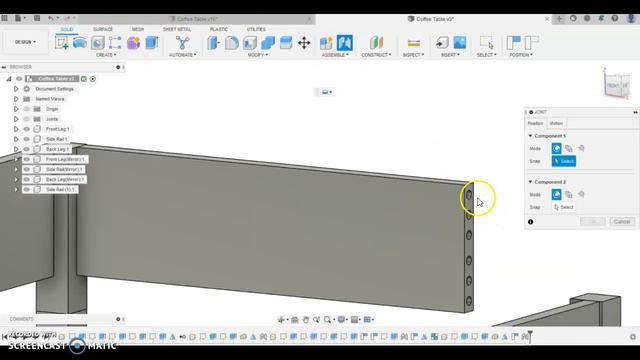Select the Fillet tool icon
The width and height of the screenshot is (640, 360).
pos(231,42)
